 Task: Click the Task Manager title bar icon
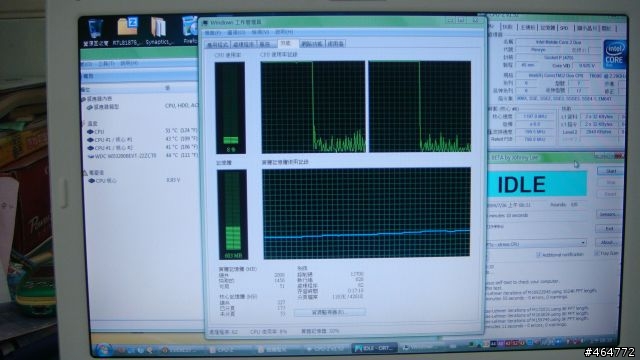click(206, 22)
